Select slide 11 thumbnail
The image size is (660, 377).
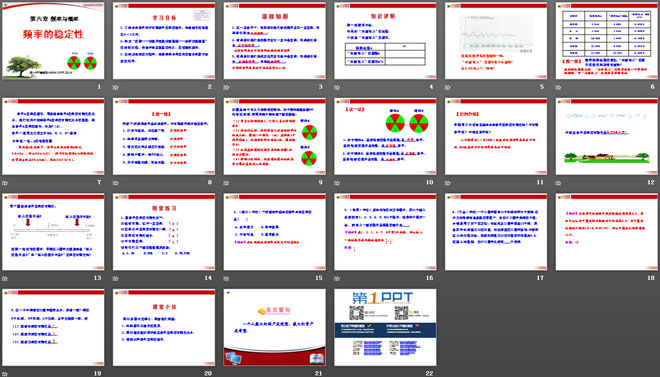[x=496, y=136]
